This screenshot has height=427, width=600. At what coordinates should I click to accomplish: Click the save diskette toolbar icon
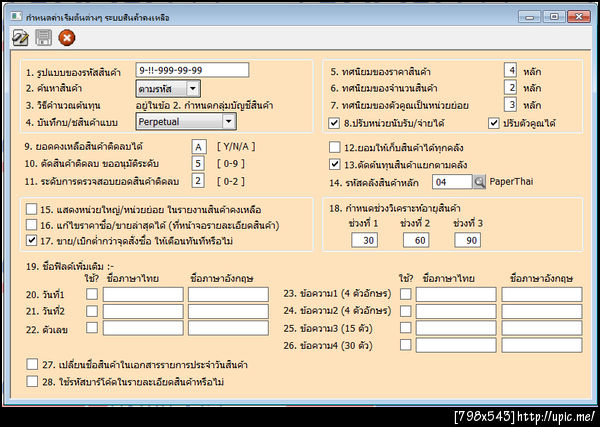point(43,38)
